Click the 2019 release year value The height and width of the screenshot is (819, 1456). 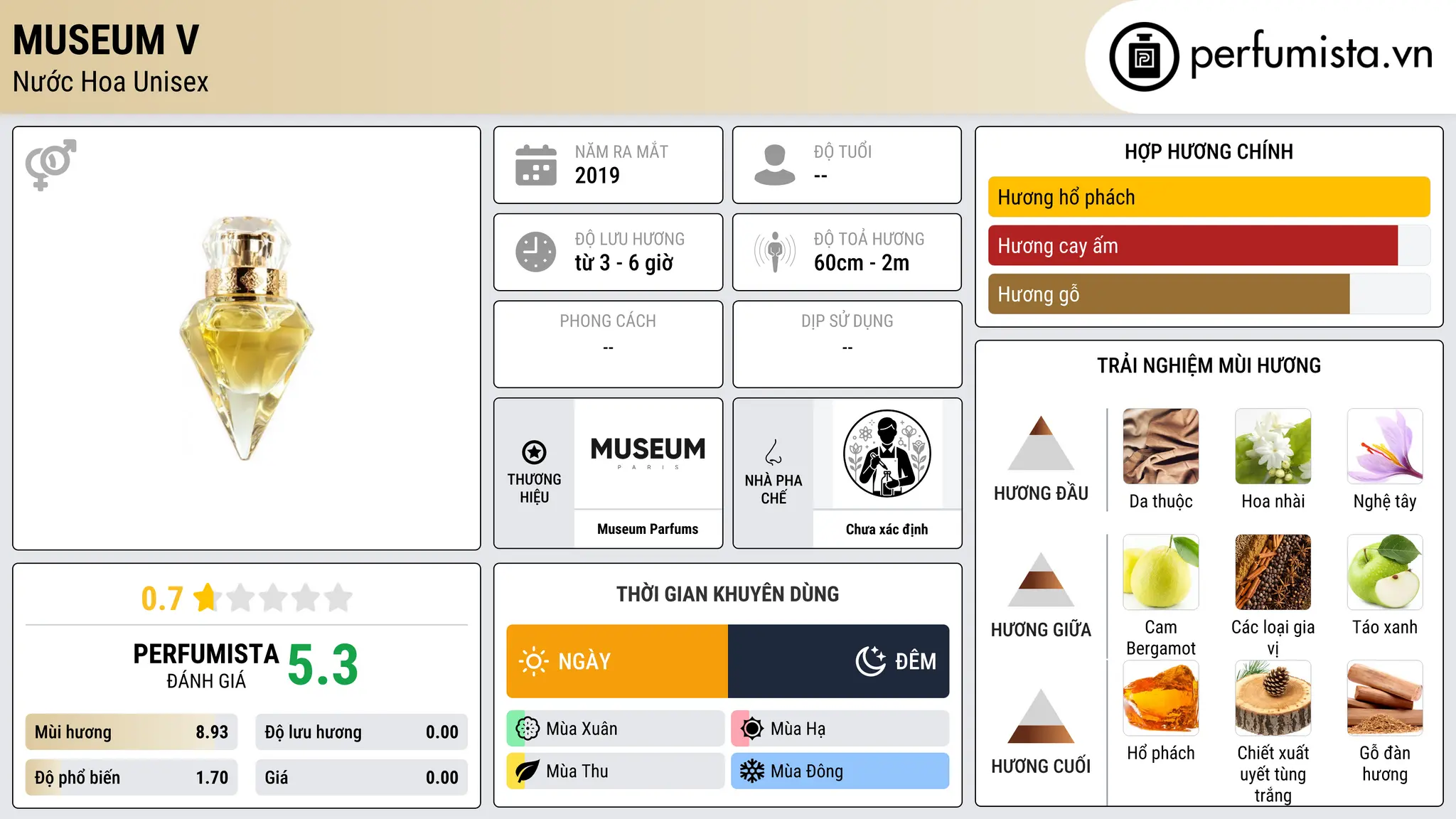coord(597,176)
